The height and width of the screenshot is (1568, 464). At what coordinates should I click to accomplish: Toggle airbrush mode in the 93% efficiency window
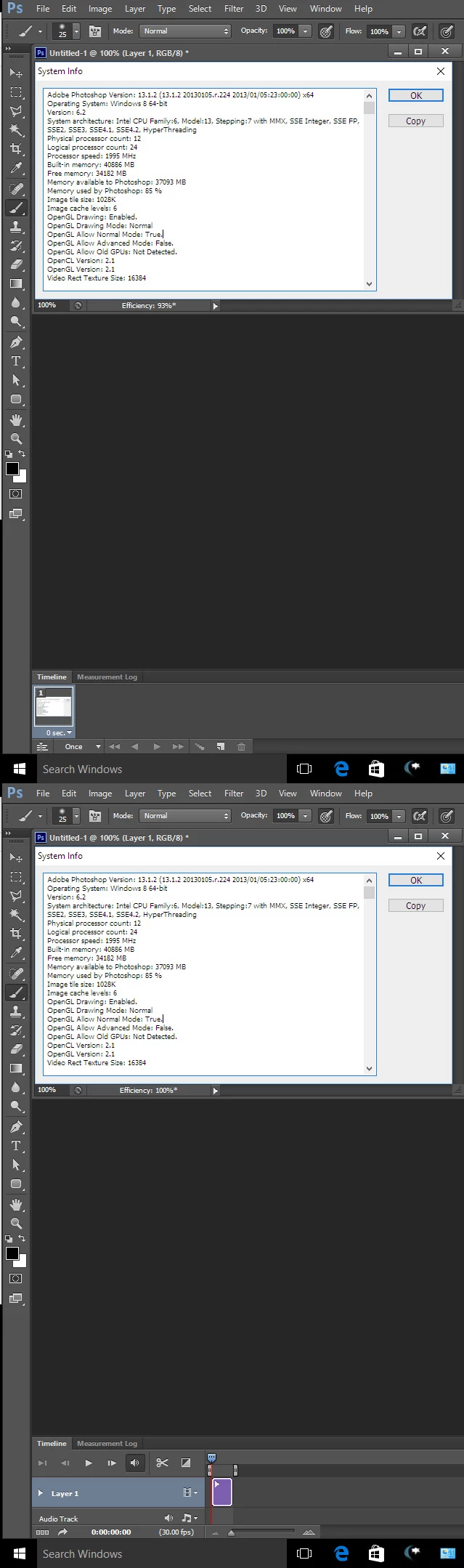[419, 31]
